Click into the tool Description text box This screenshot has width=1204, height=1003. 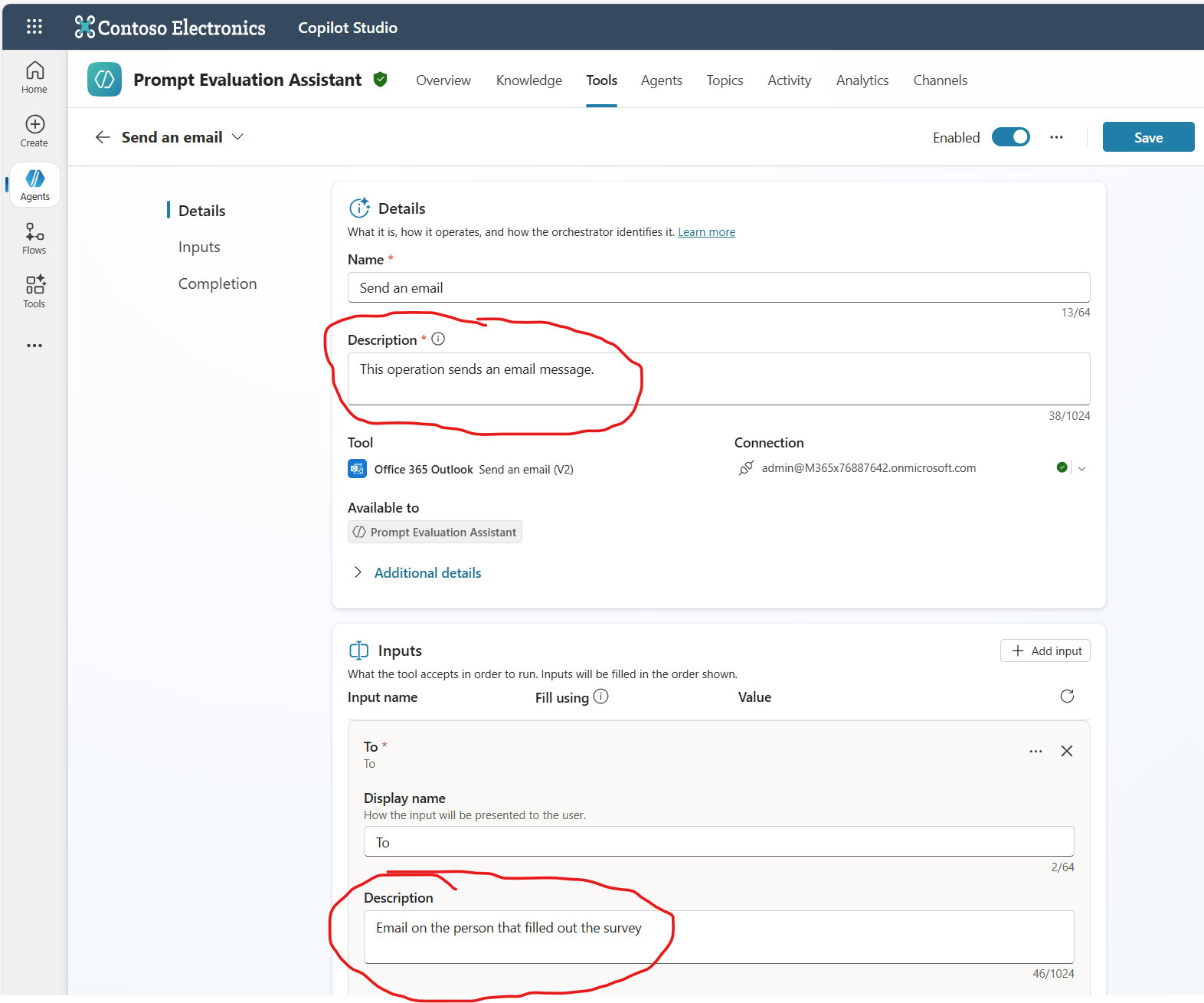point(718,379)
